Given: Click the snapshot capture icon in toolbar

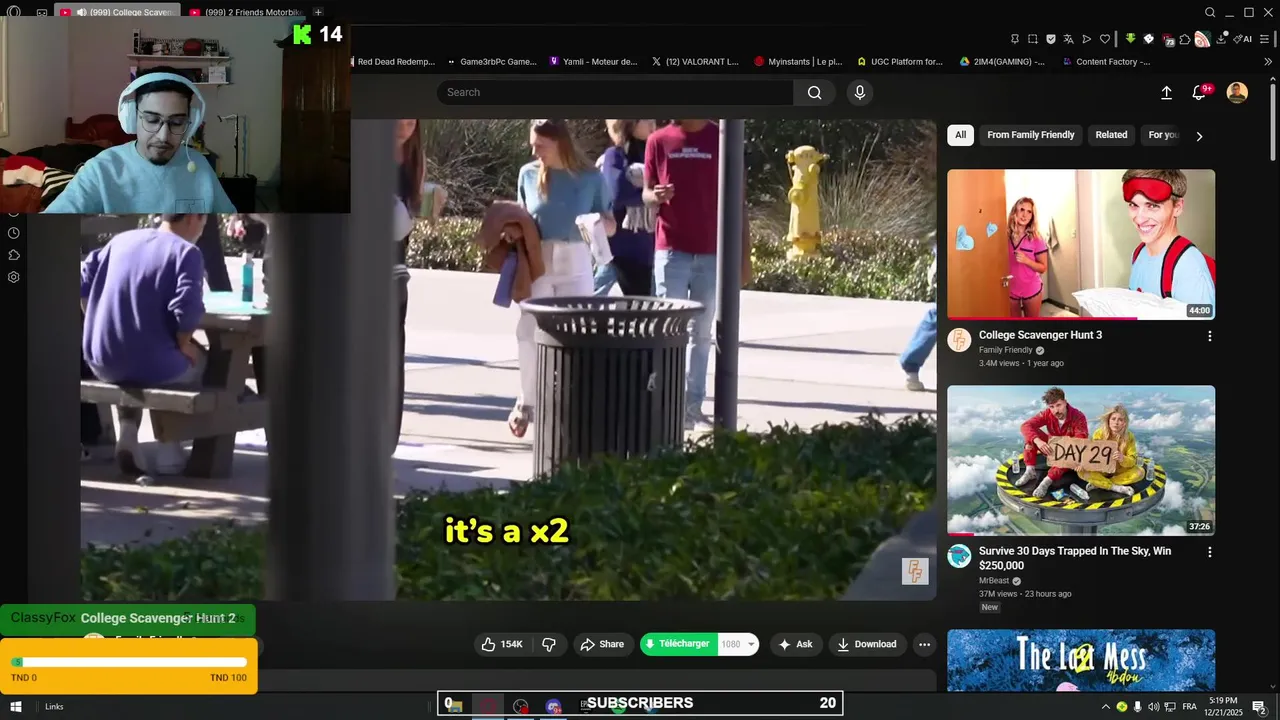Looking at the screenshot, I should pos(1033,39).
